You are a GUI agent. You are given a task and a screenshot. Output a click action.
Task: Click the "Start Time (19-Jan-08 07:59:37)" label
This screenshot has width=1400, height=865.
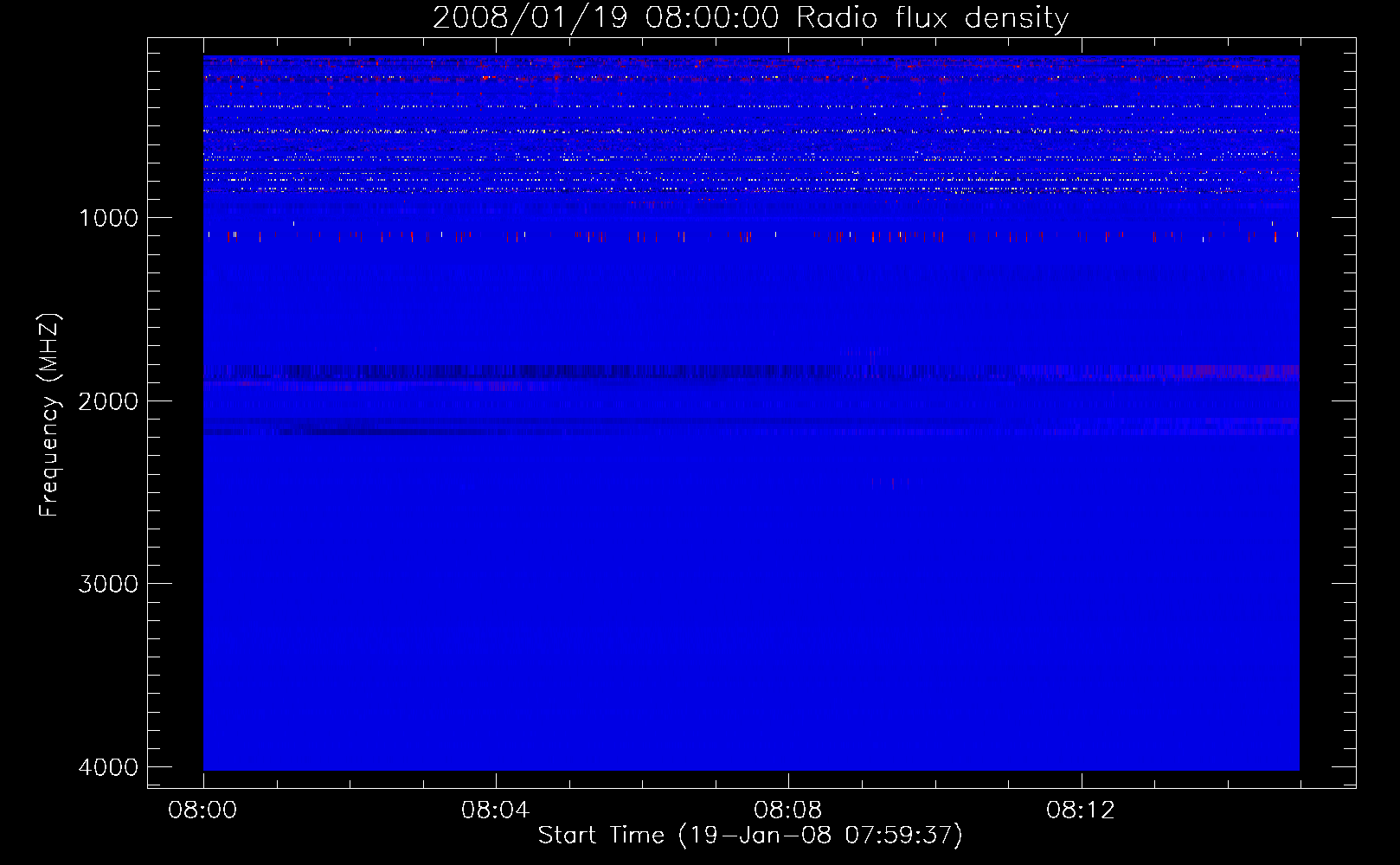[x=750, y=836]
